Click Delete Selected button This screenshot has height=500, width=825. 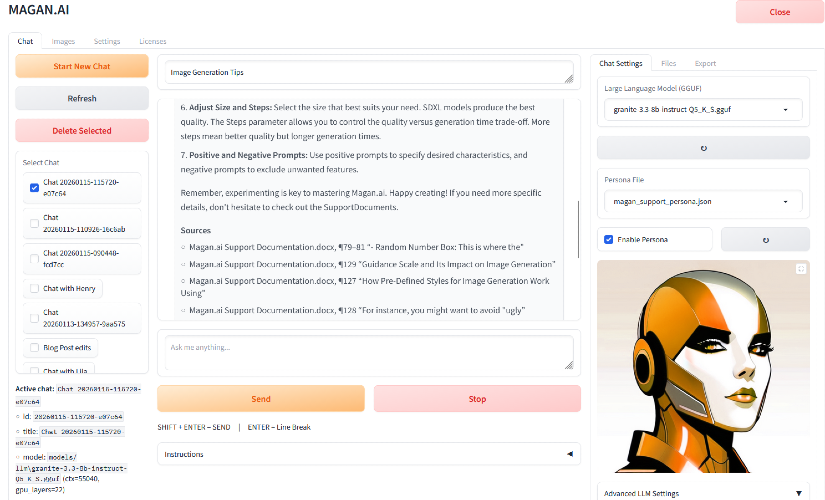(82, 131)
